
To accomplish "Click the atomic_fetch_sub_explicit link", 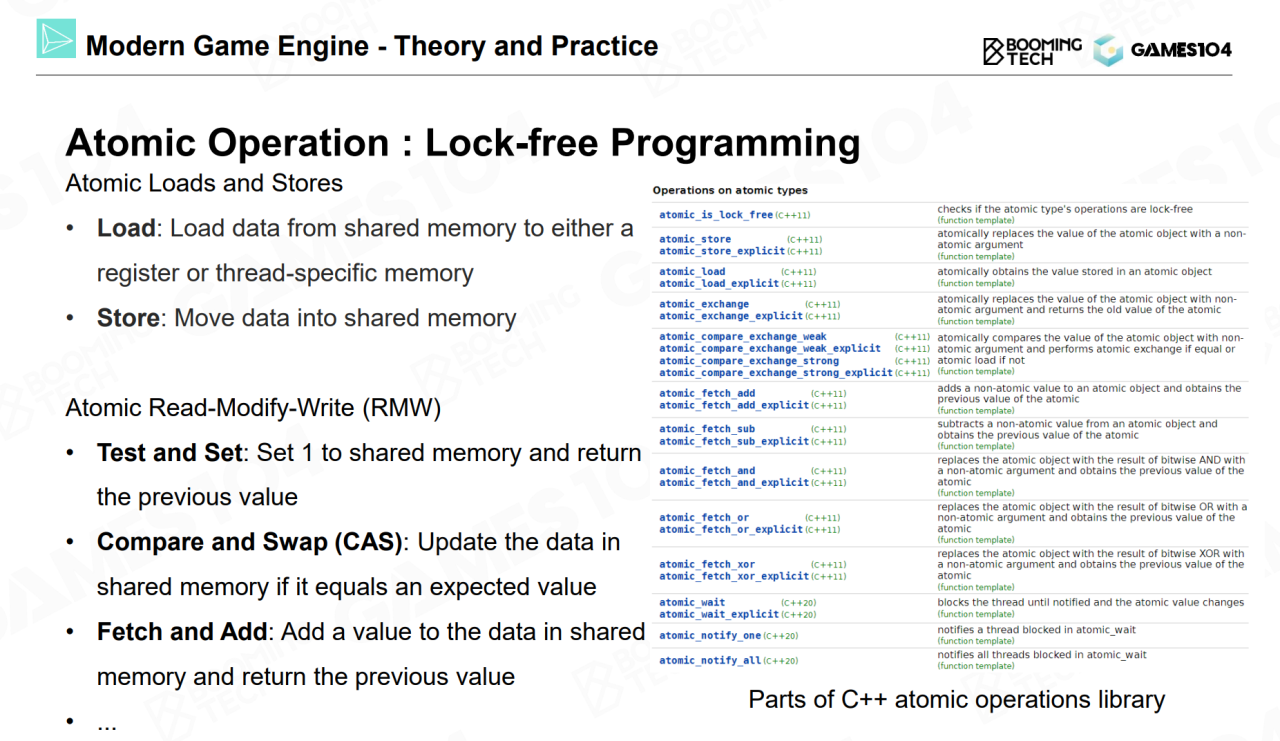I will (x=733, y=441).
